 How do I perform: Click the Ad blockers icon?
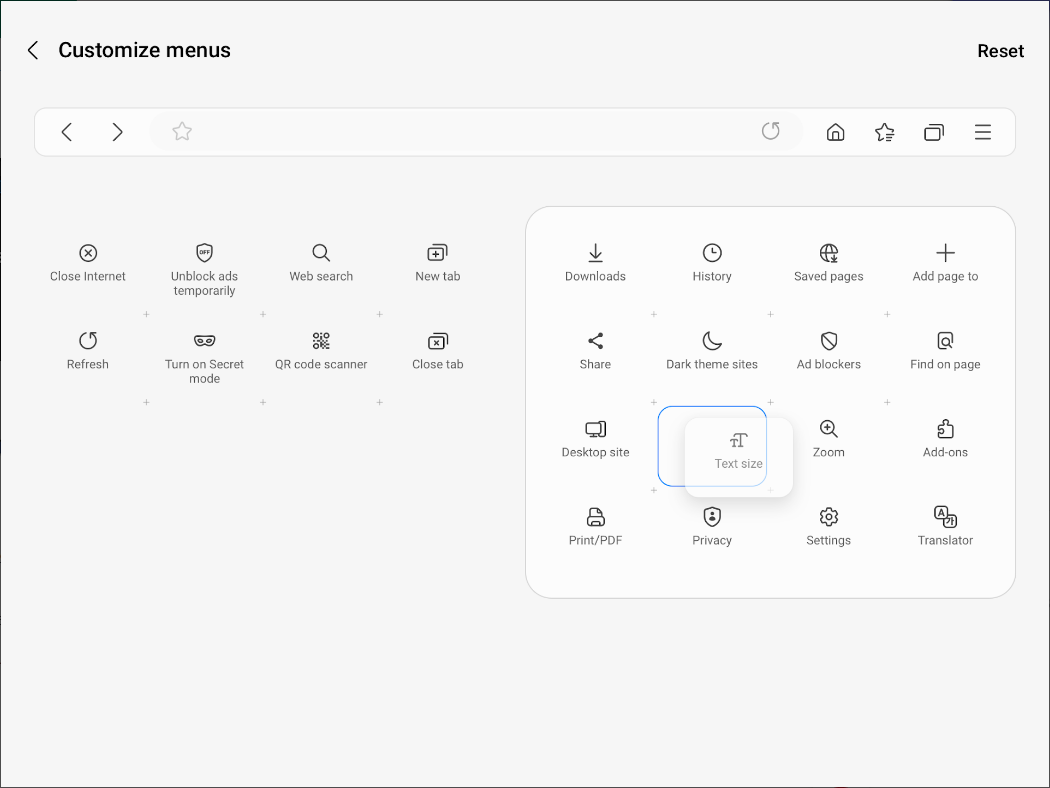828,341
